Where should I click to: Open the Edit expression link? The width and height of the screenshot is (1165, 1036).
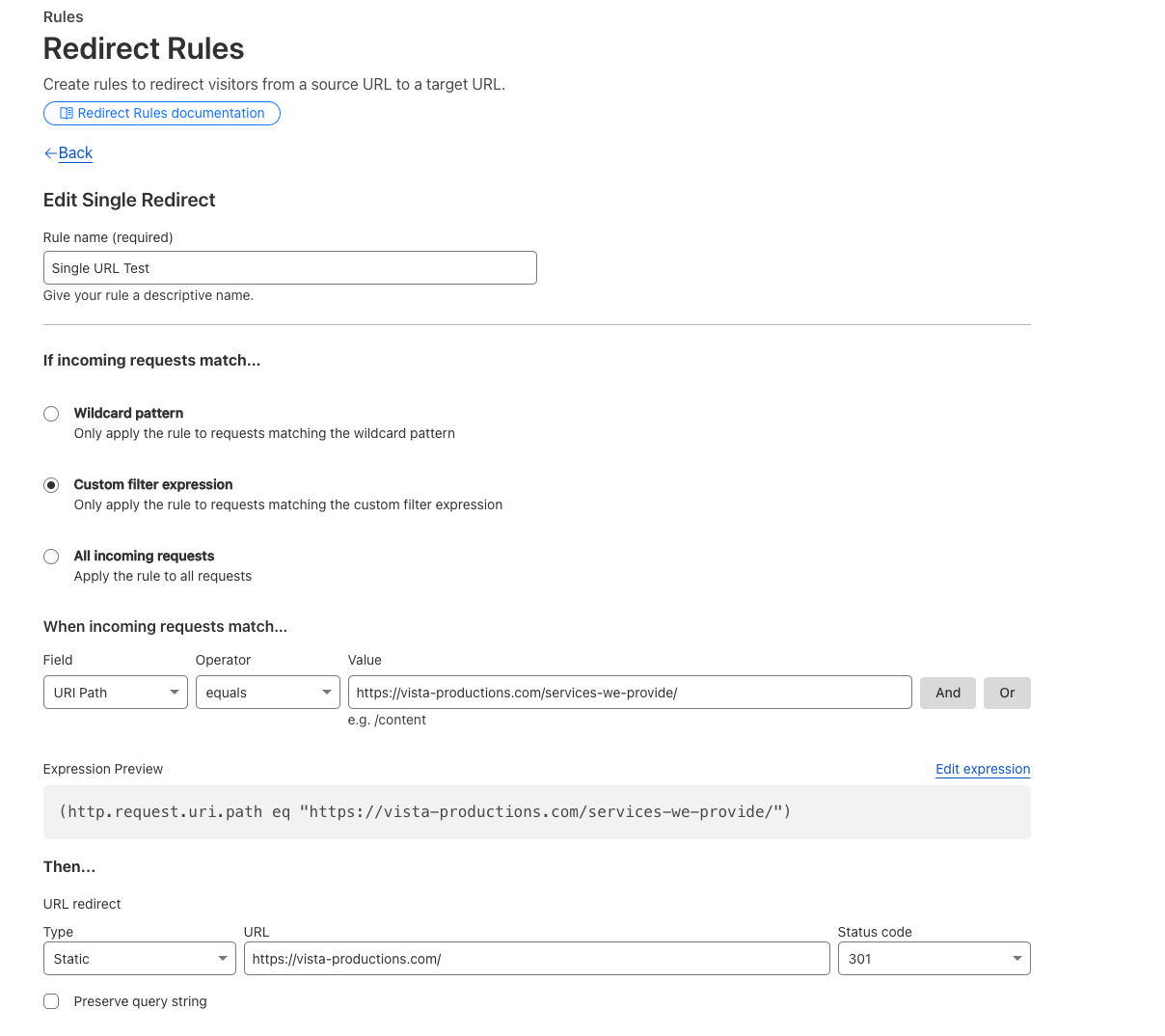click(x=983, y=769)
